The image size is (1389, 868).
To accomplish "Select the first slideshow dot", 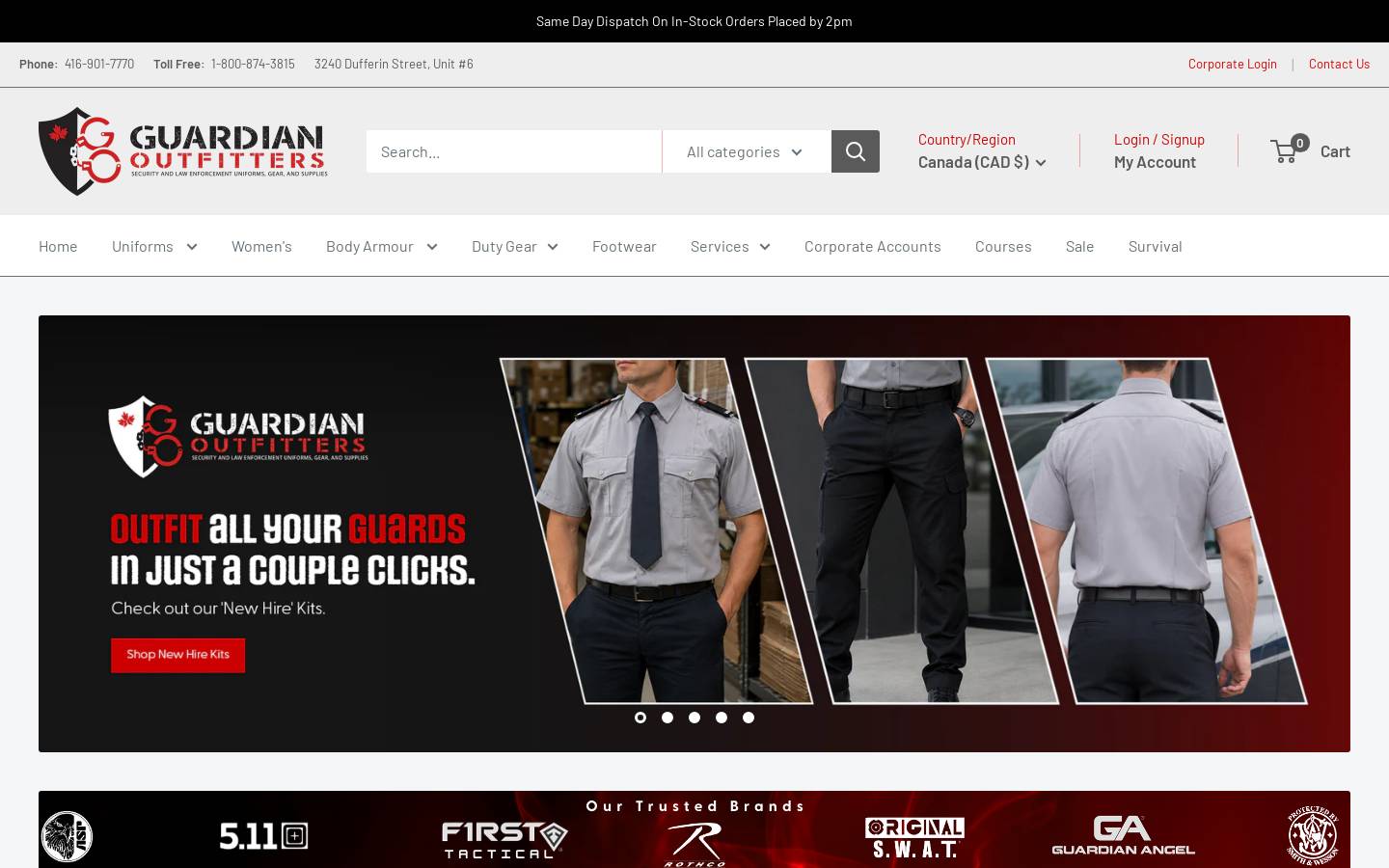I will (x=640, y=718).
